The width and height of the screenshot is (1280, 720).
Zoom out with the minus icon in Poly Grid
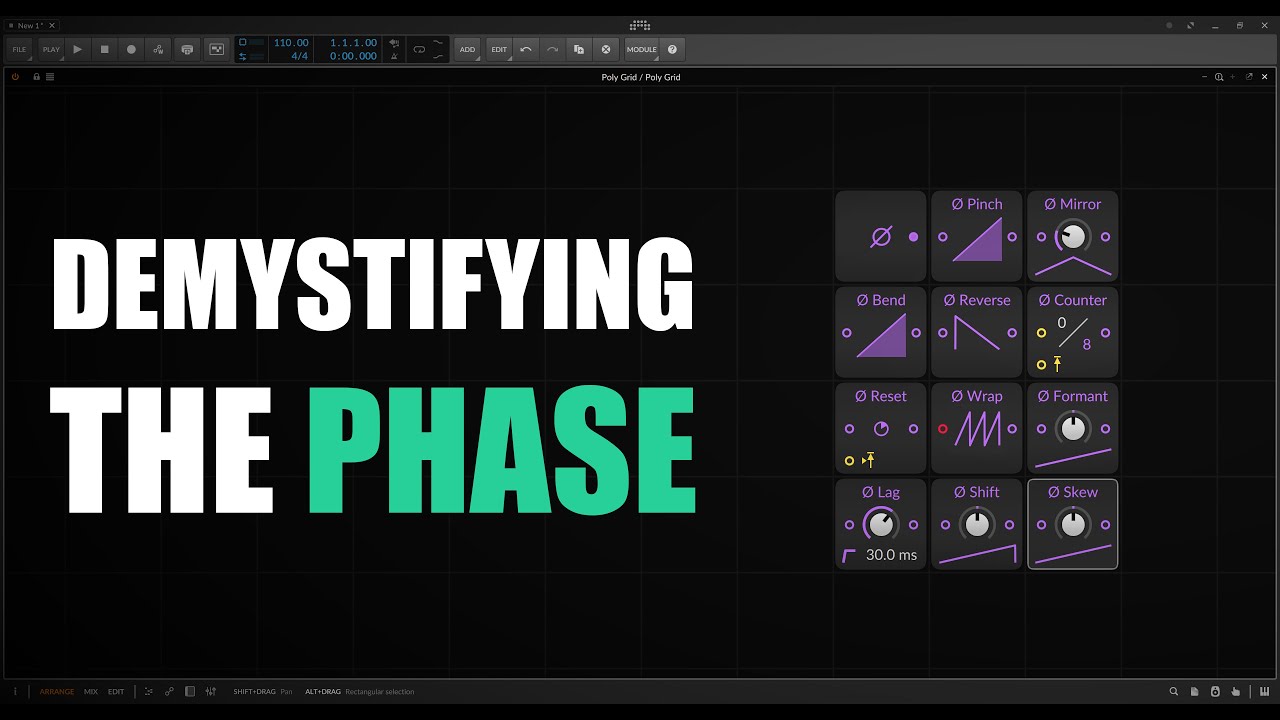pos(1204,77)
